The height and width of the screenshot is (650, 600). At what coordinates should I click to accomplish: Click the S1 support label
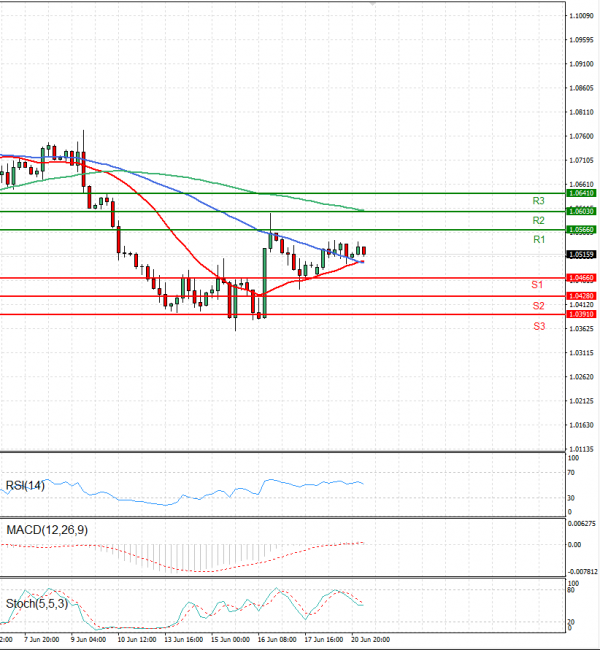(537, 285)
